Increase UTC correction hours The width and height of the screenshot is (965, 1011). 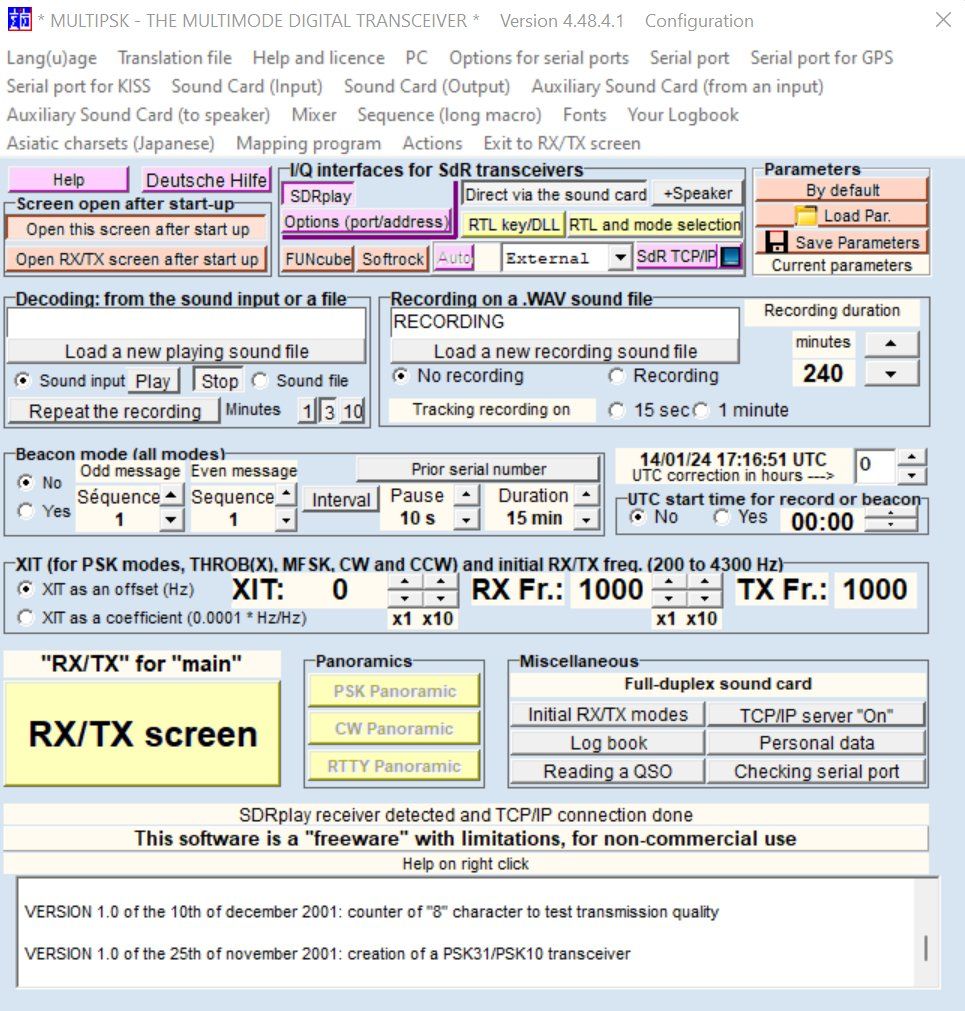tap(911, 456)
